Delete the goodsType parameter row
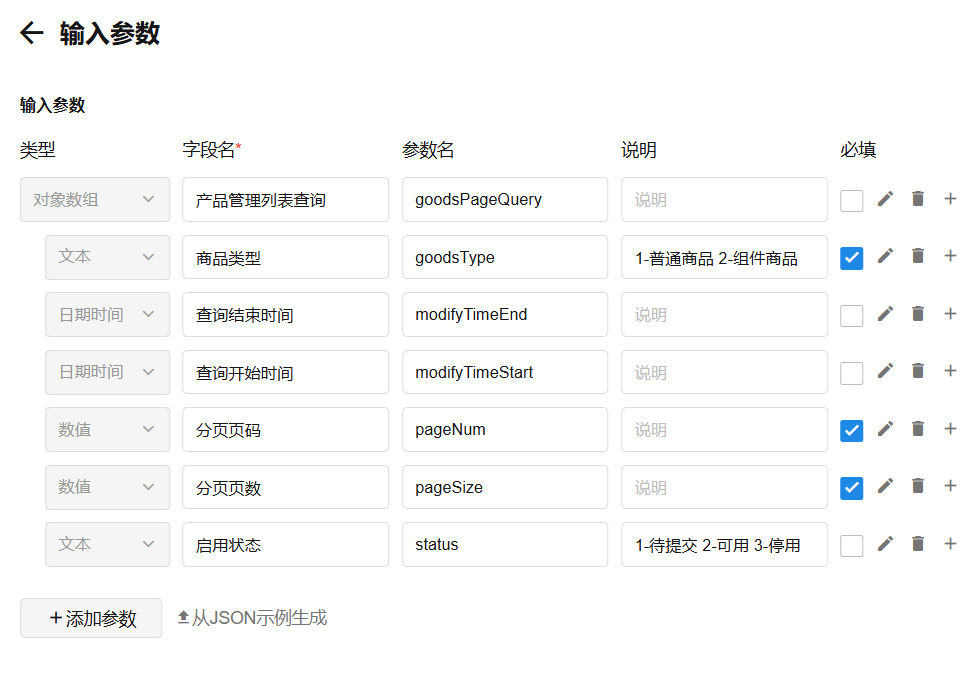Viewport: 975px width, 679px height. [918, 256]
